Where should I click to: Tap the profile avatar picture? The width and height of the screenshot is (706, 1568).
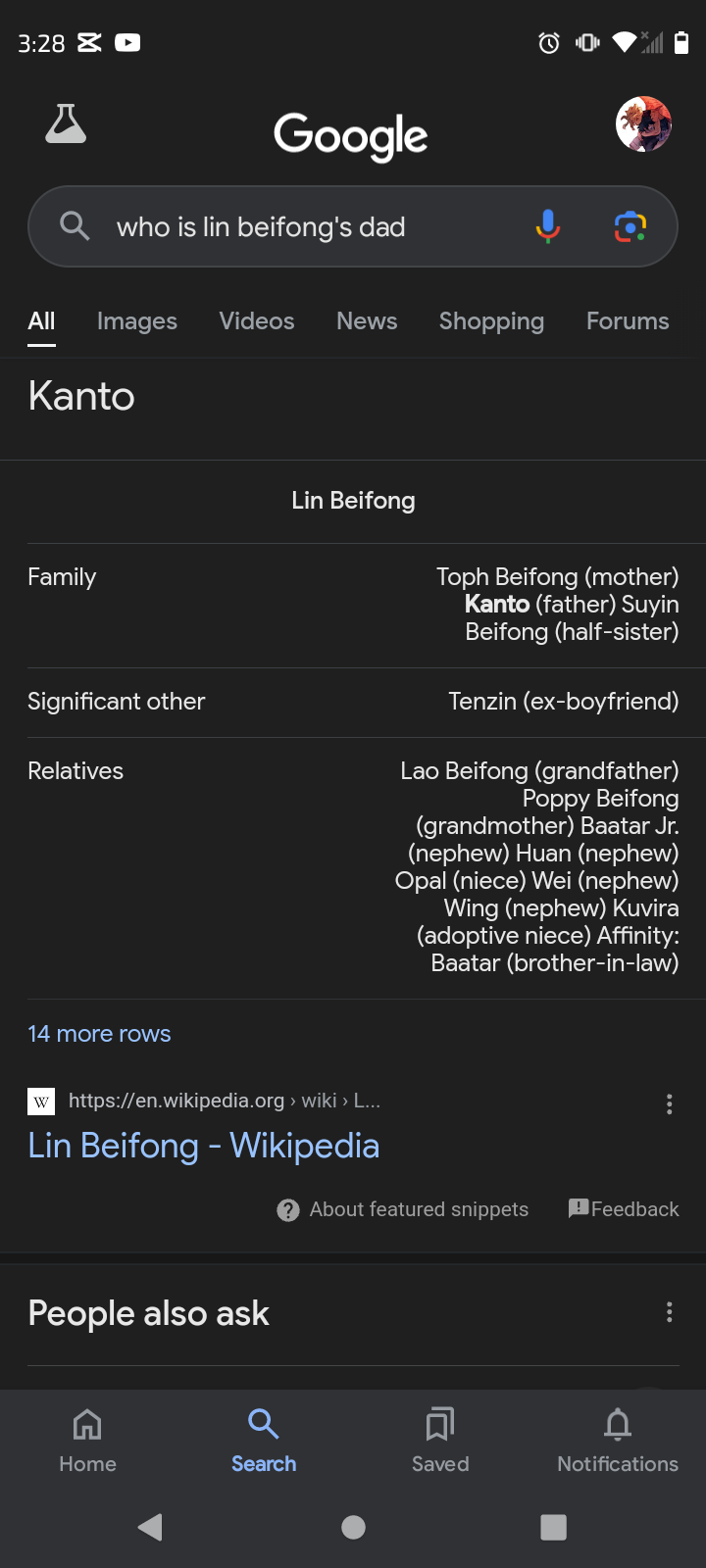pyautogui.click(x=643, y=124)
